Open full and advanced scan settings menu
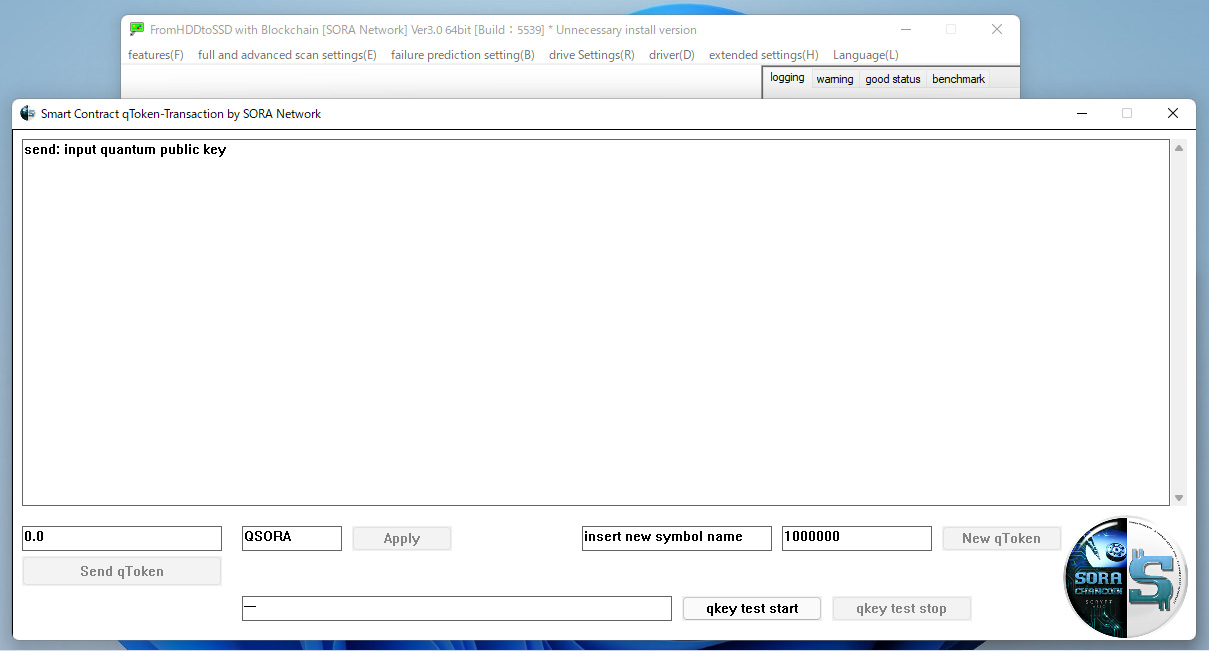 (x=287, y=55)
